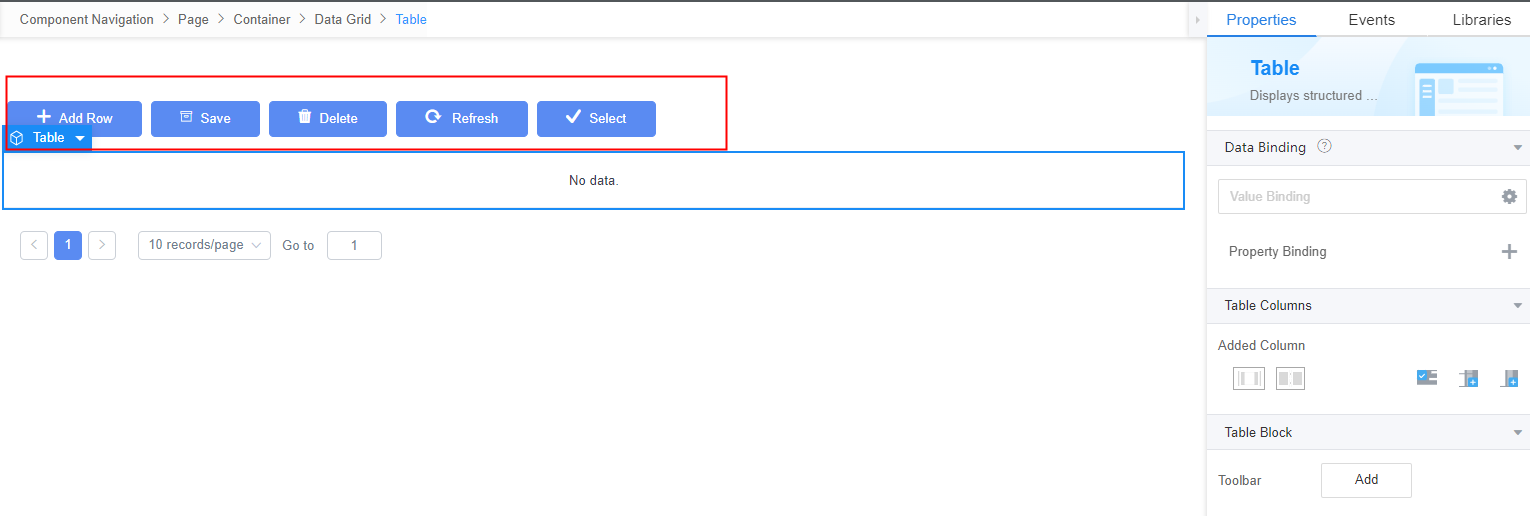Collapse the Table Columns section

pyautogui.click(x=1518, y=306)
